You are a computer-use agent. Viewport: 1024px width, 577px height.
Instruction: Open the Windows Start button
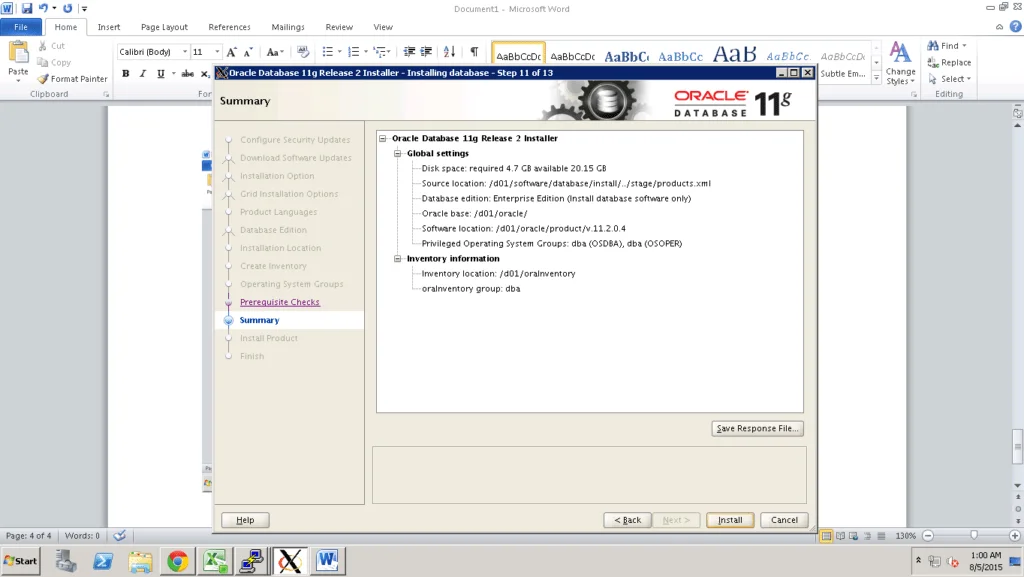click(21, 561)
